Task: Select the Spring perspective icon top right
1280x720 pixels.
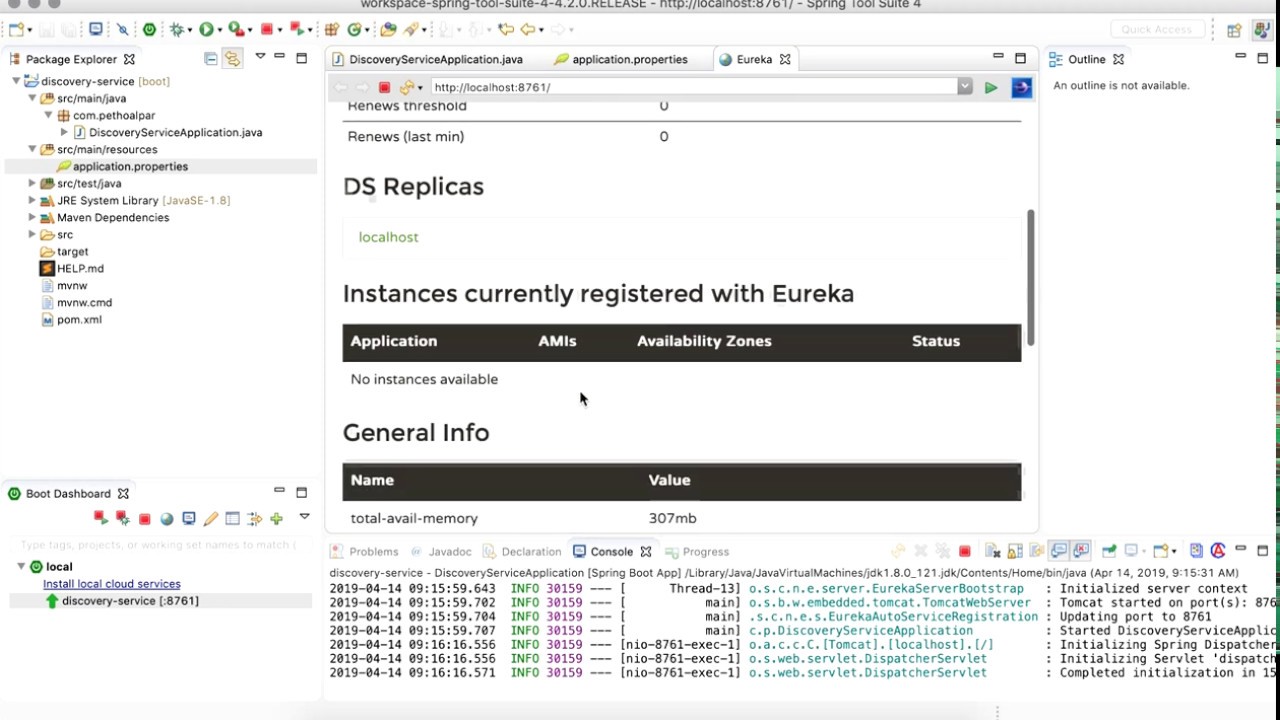Action: point(1261,30)
